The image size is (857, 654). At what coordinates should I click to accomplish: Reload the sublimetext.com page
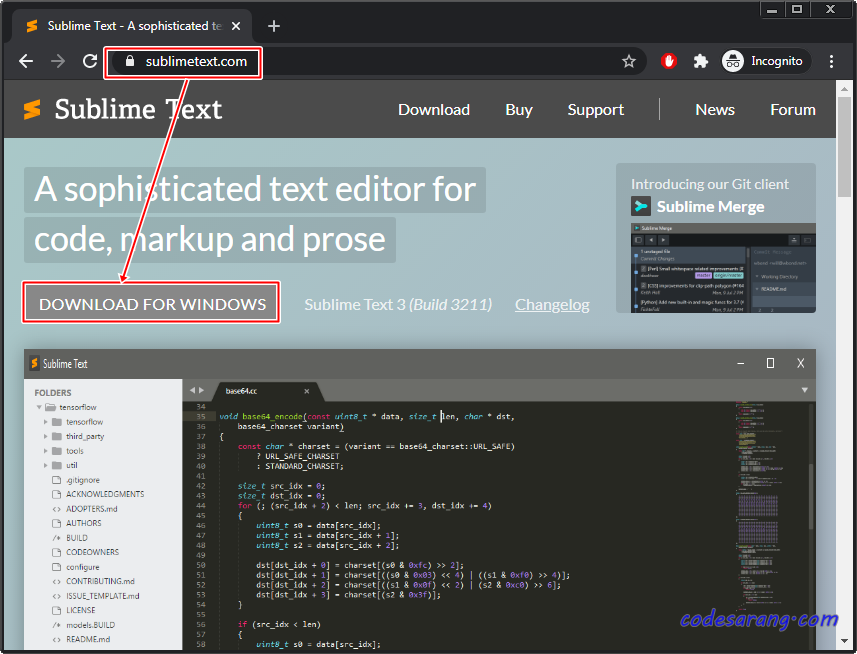click(90, 61)
